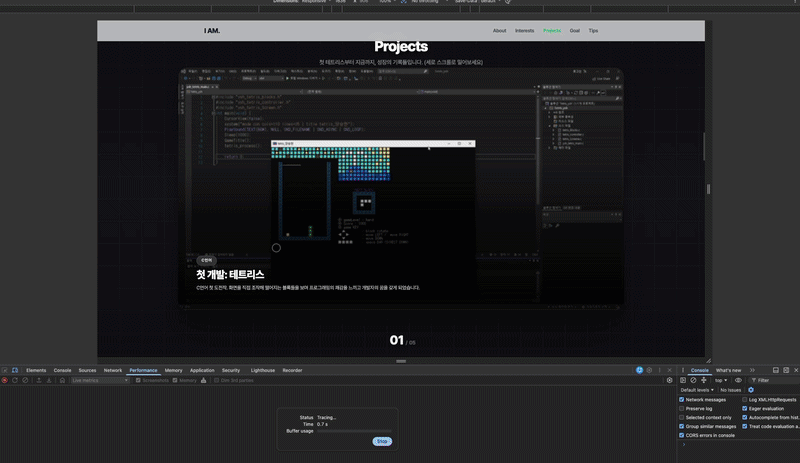Click Goal link in page navbar

pyautogui.click(x=574, y=31)
